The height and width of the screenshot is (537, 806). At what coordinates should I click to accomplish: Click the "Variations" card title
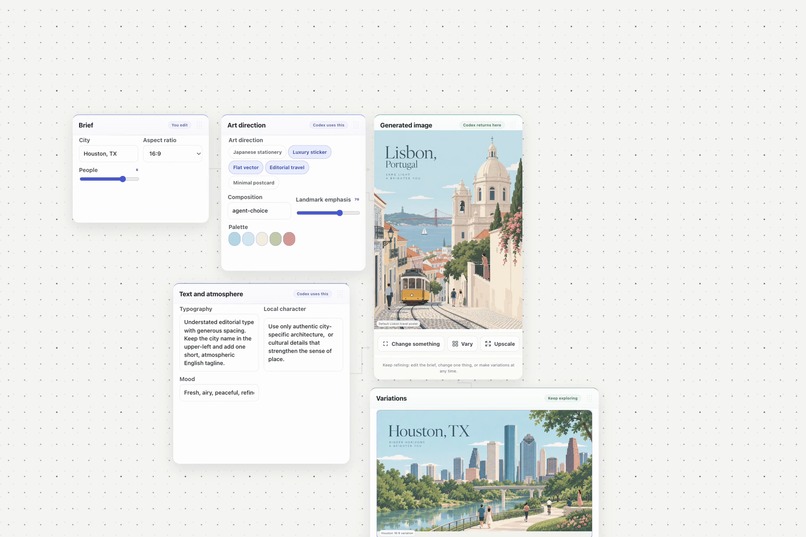point(391,398)
